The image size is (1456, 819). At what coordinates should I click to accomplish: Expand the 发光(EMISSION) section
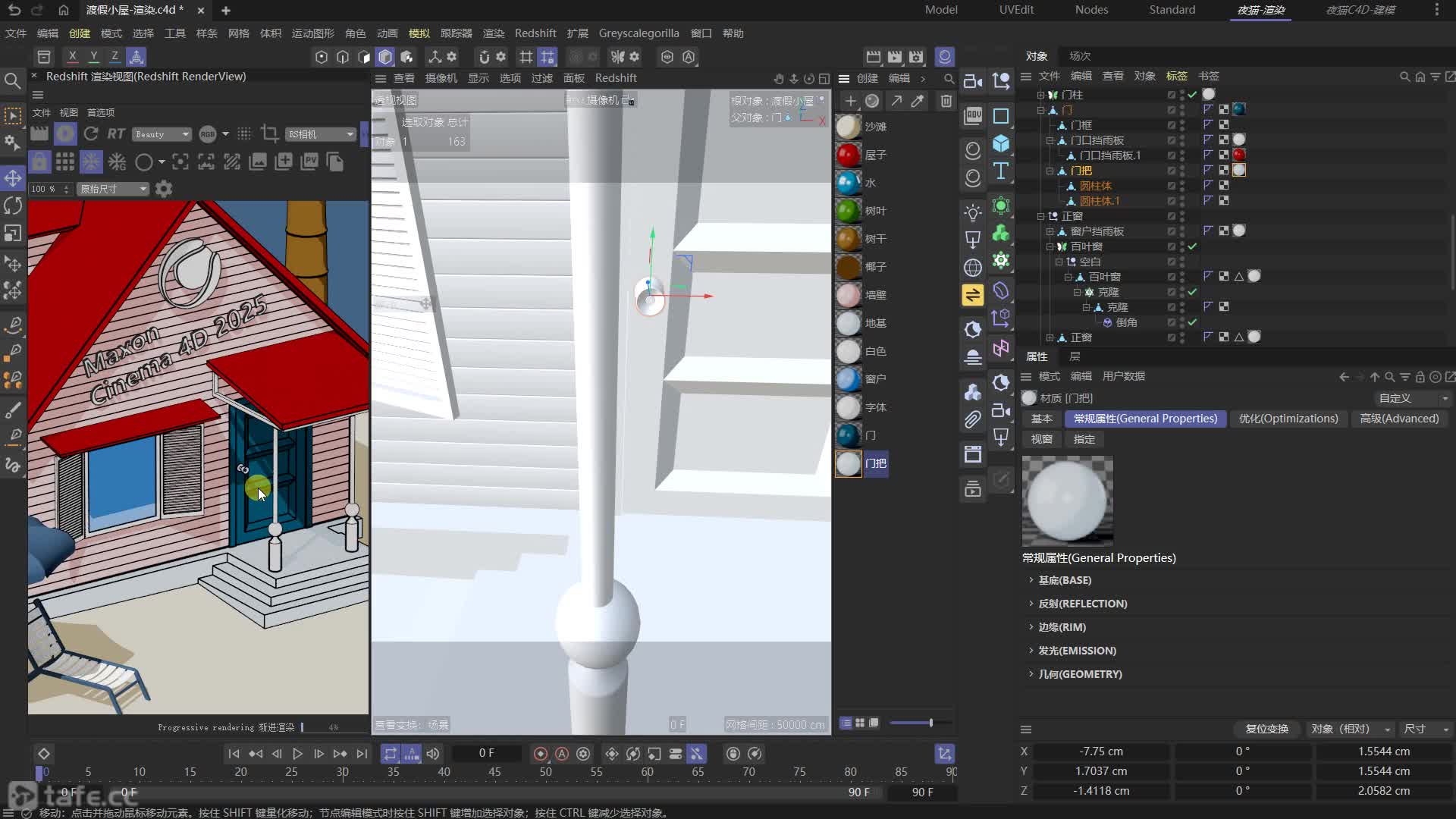(x=1077, y=651)
